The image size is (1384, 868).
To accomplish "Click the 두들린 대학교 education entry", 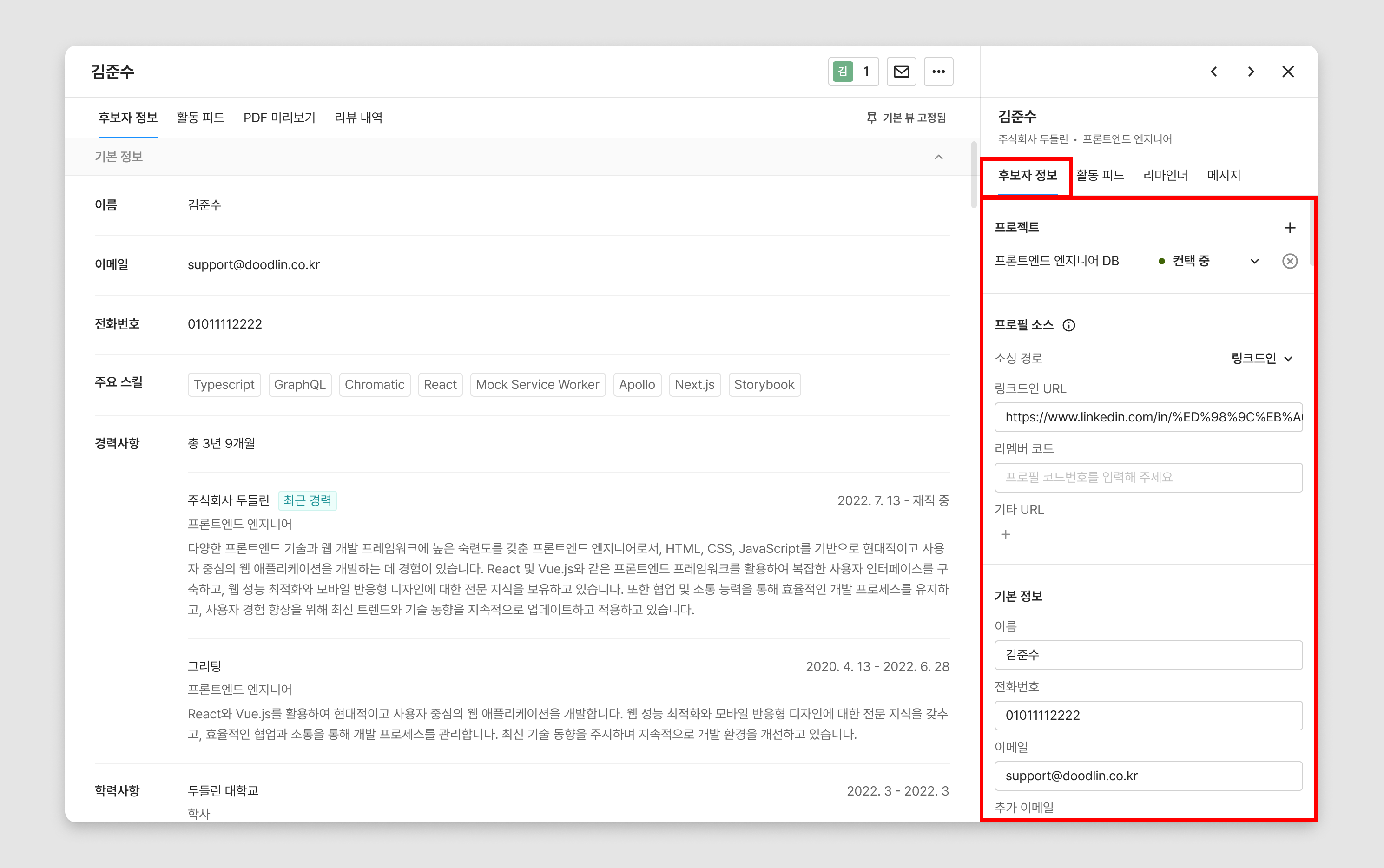I will pos(223,791).
